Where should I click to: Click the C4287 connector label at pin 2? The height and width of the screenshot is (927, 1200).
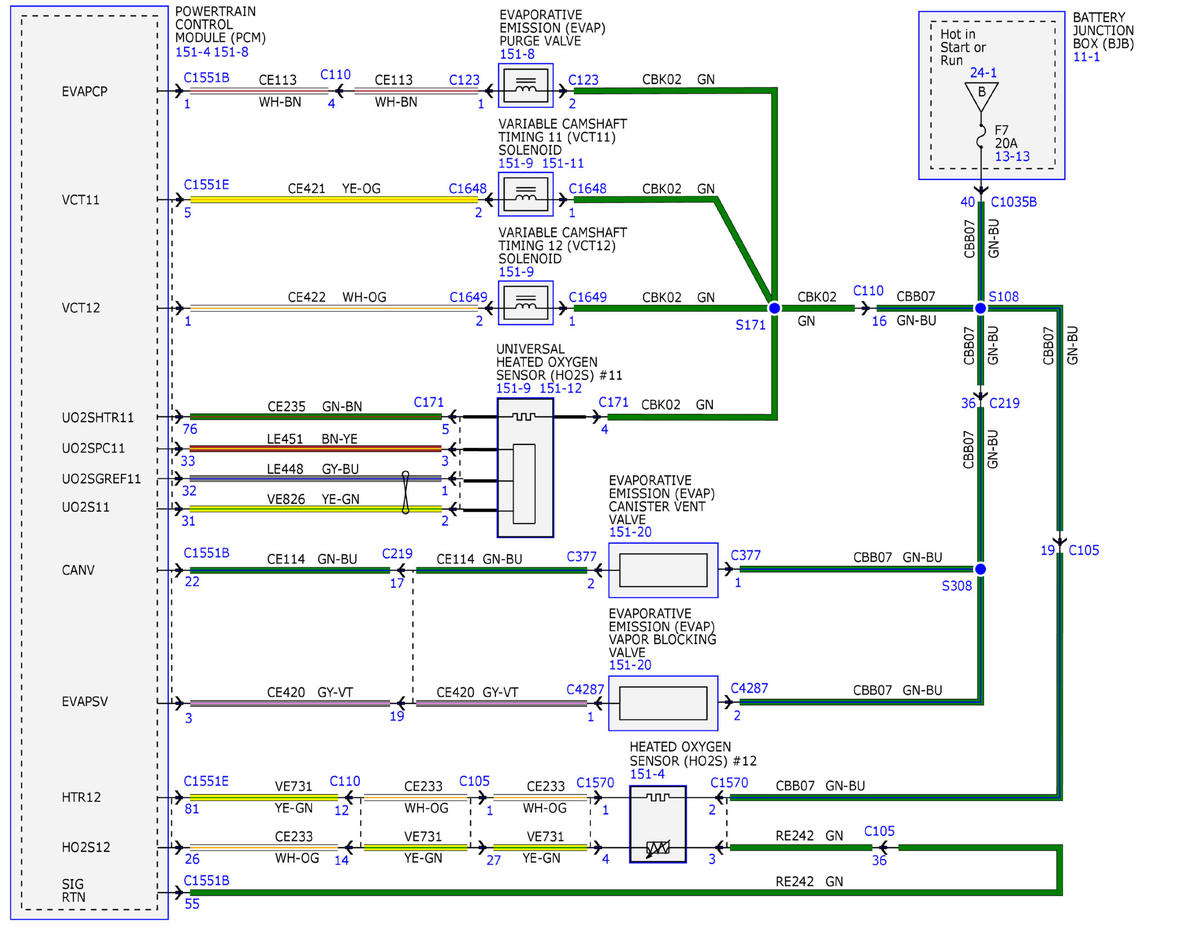pyautogui.click(x=749, y=688)
